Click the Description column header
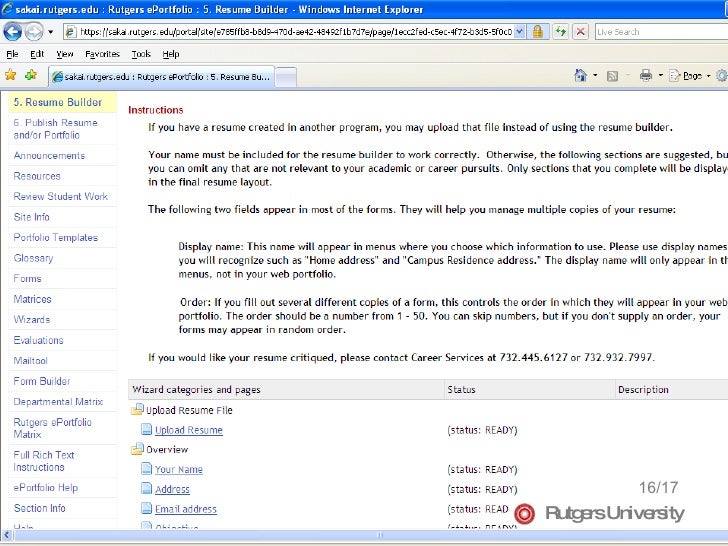This screenshot has width=728, height=546. point(671,390)
